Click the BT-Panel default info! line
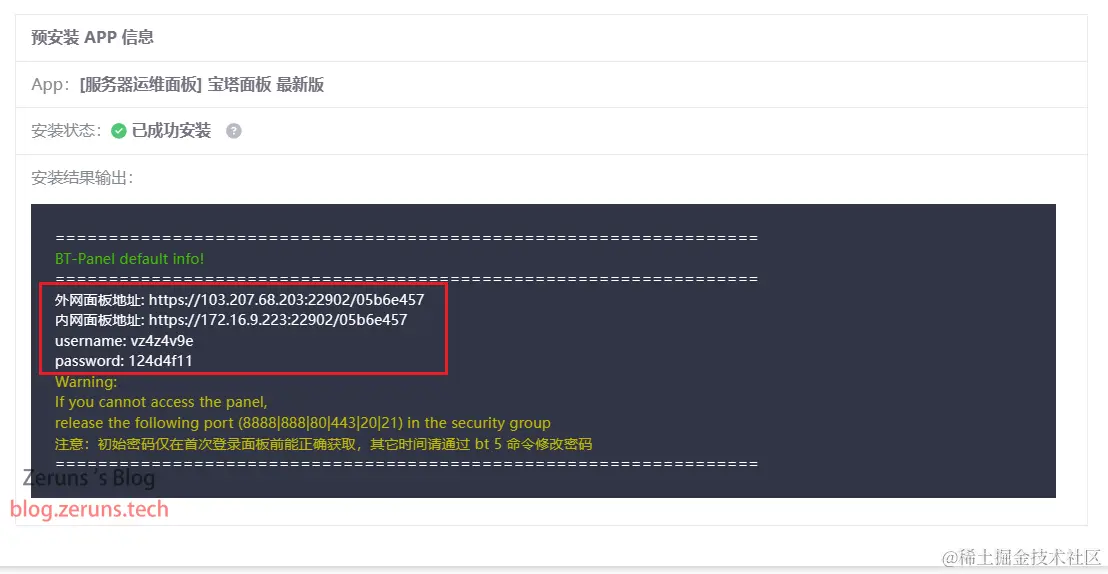1108x574 pixels. point(129,259)
